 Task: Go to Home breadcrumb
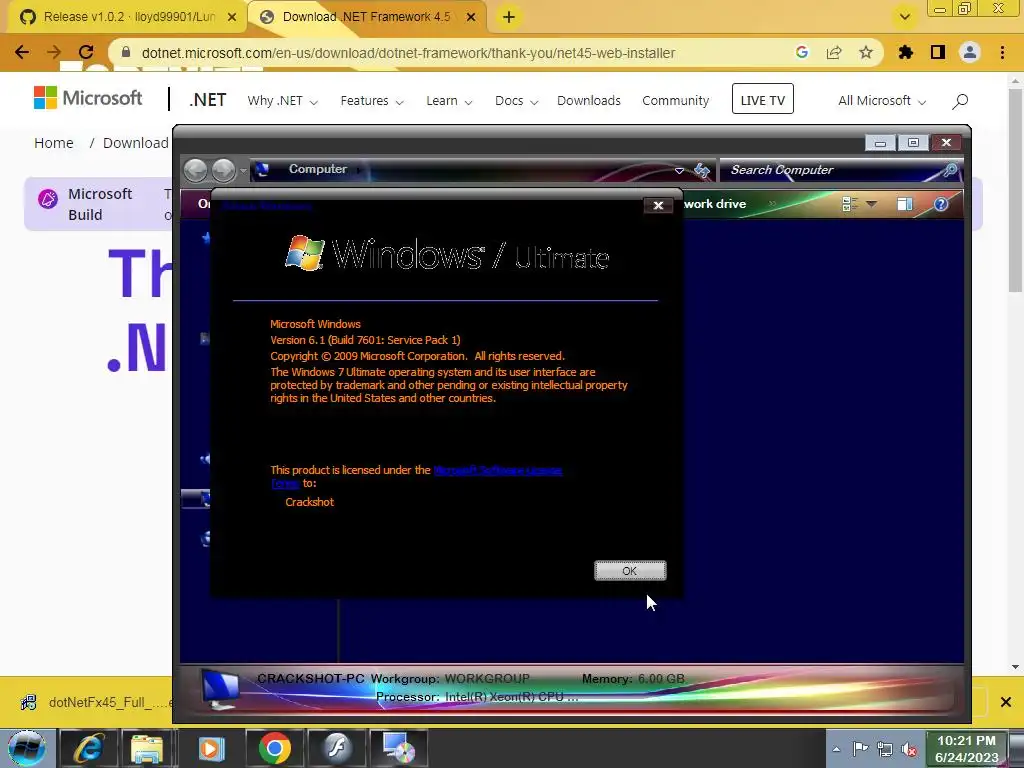(x=54, y=143)
